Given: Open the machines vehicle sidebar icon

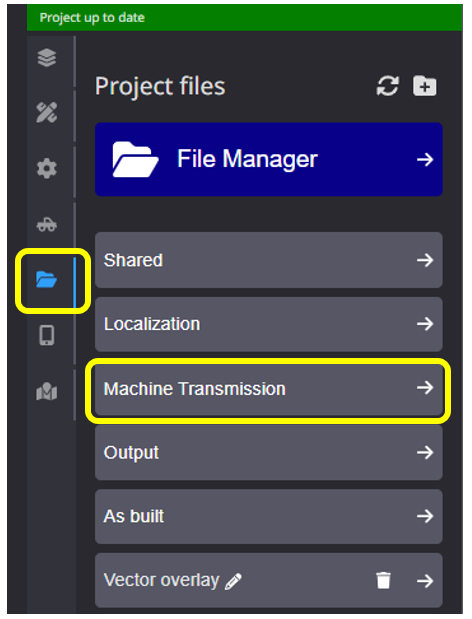Looking at the screenshot, I should [47, 225].
